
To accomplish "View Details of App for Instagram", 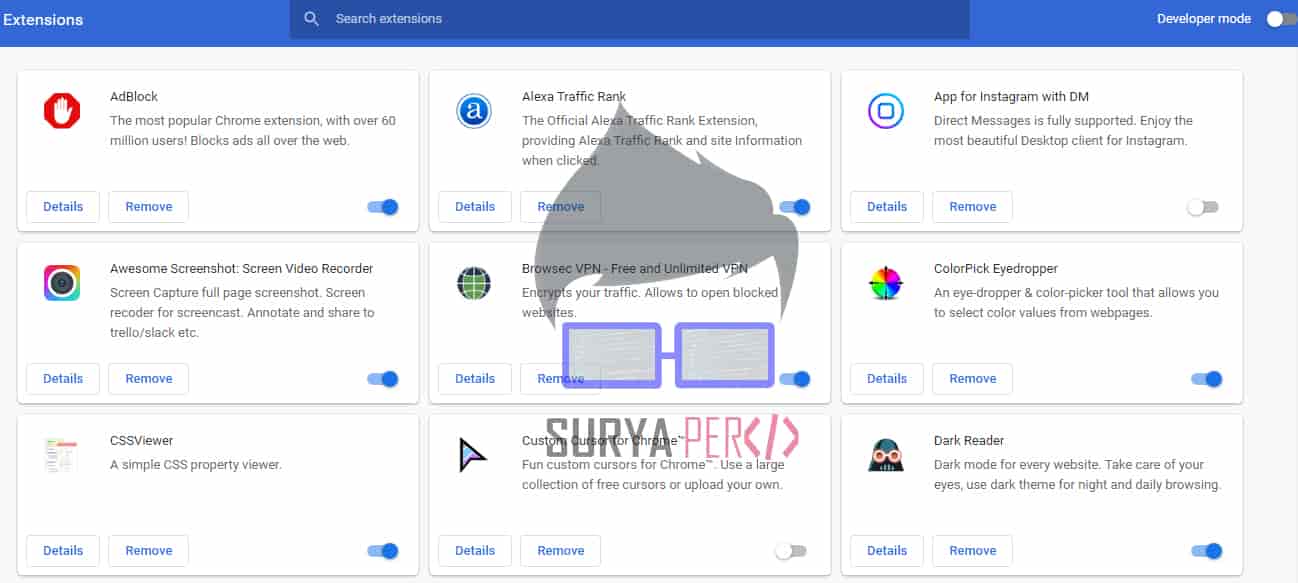I will coord(887,207).
